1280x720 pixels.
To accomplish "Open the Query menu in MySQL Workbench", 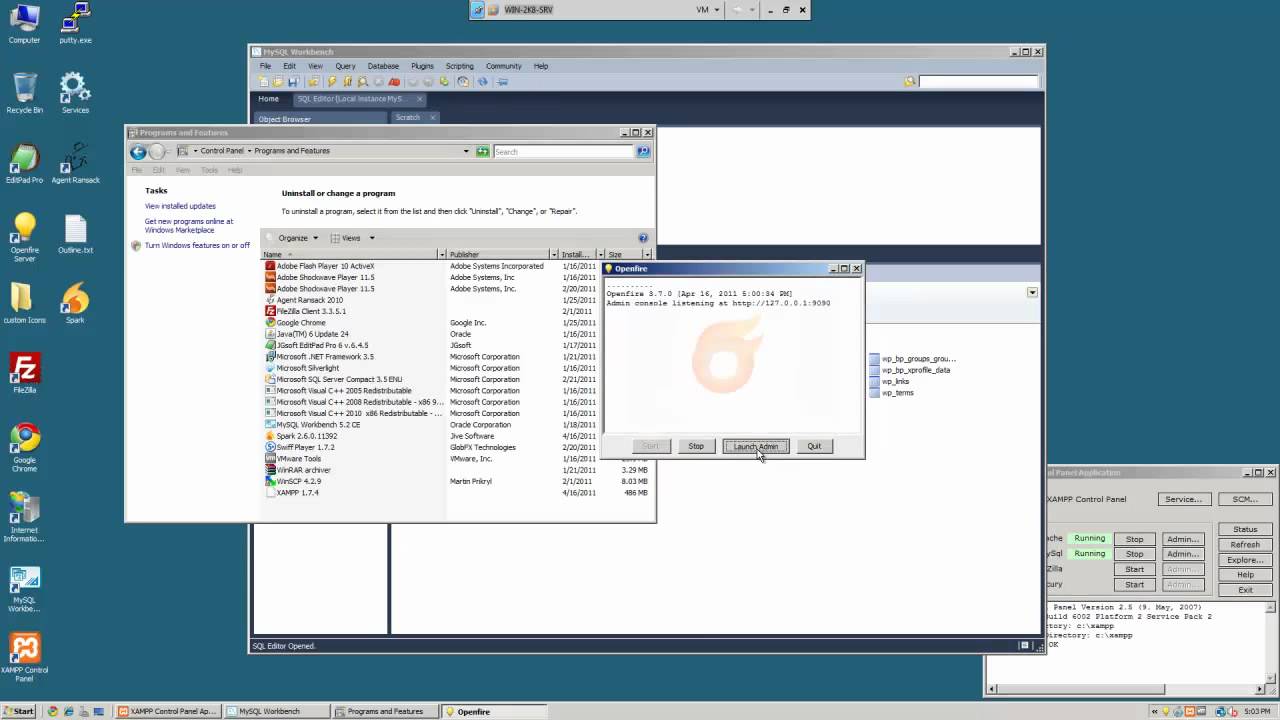I will 345,66.
